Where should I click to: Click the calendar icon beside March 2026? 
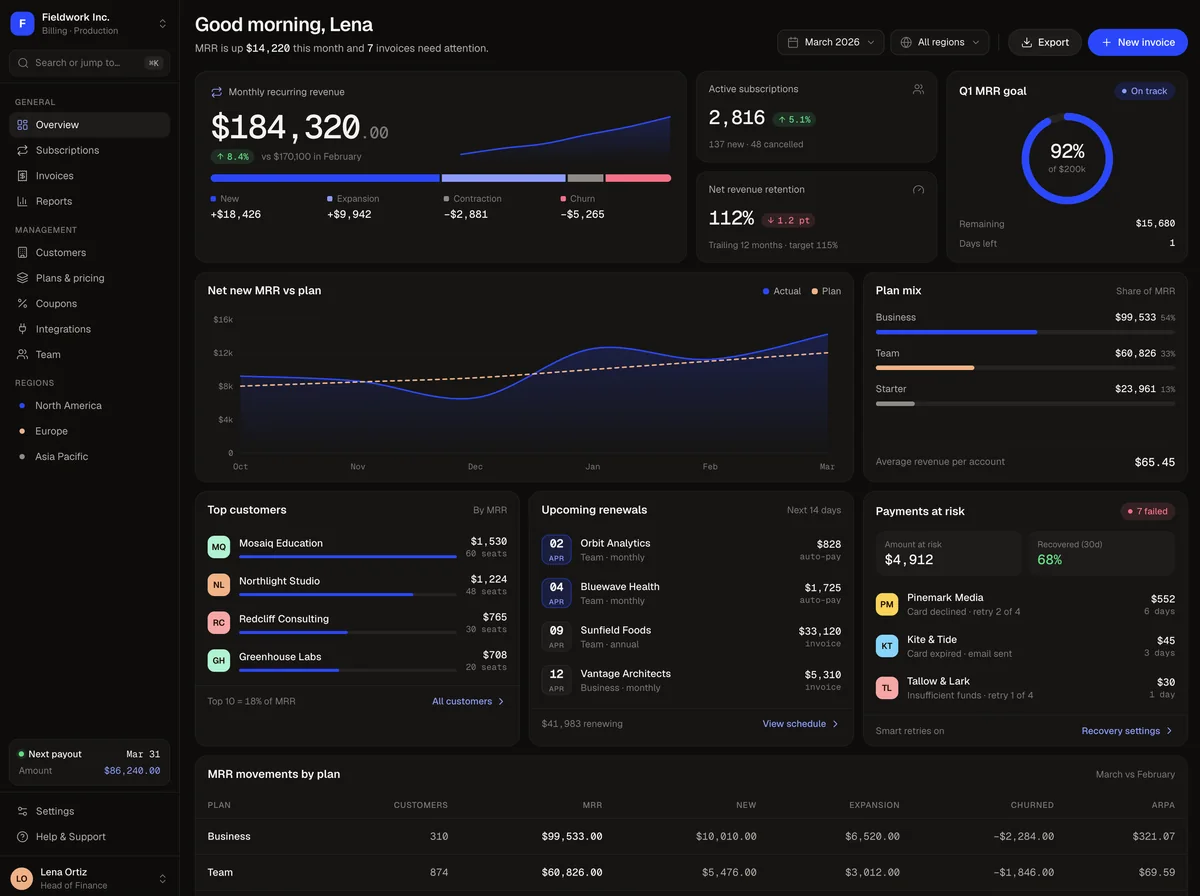click(793, 43)
